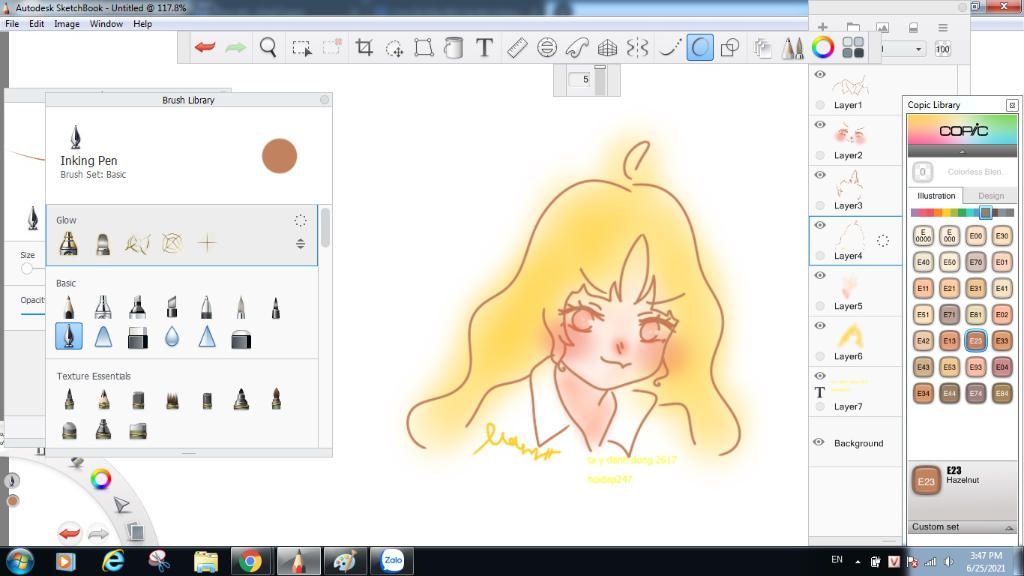Reorder Glow brush set with up-down arrows

pos(300,244)
